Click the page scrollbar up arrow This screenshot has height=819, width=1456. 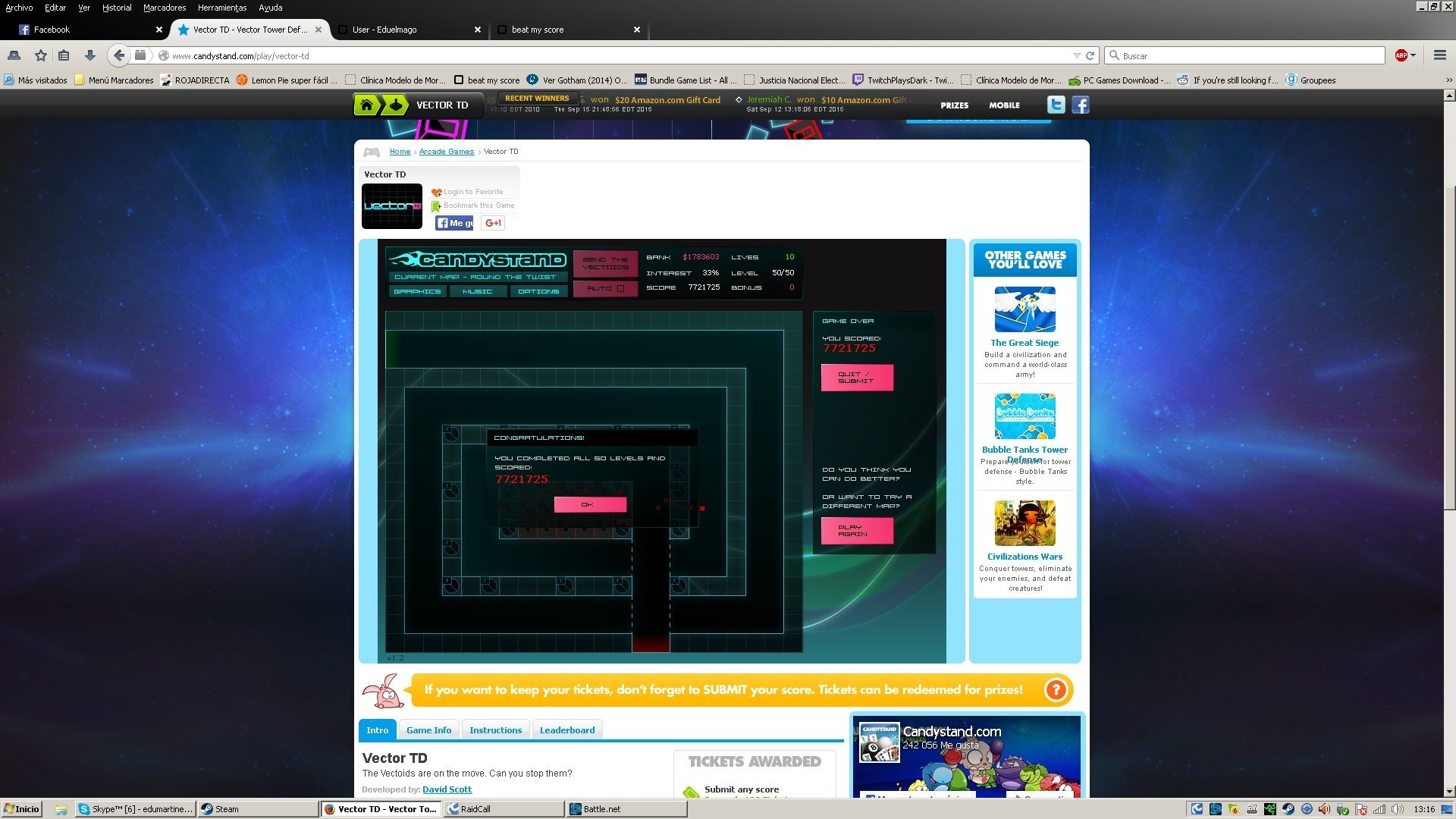click(1449, 96)
